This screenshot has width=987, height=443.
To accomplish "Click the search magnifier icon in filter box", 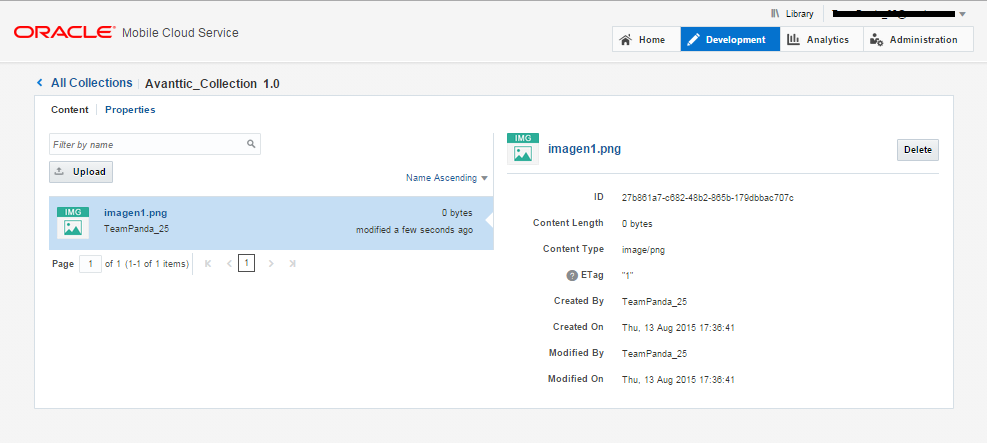I will pos(252,144).
